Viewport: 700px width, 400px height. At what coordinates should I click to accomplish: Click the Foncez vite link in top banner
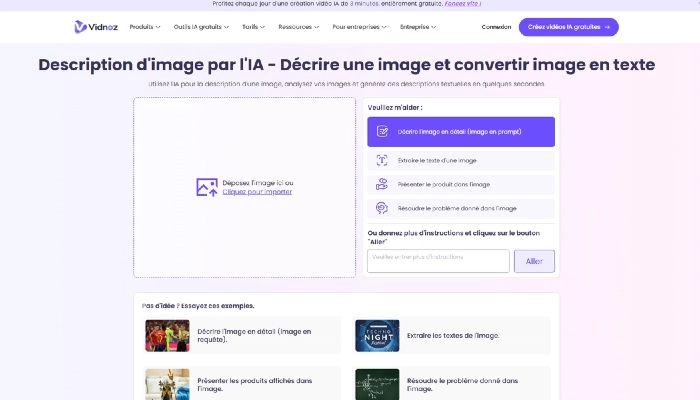[462, 4]
